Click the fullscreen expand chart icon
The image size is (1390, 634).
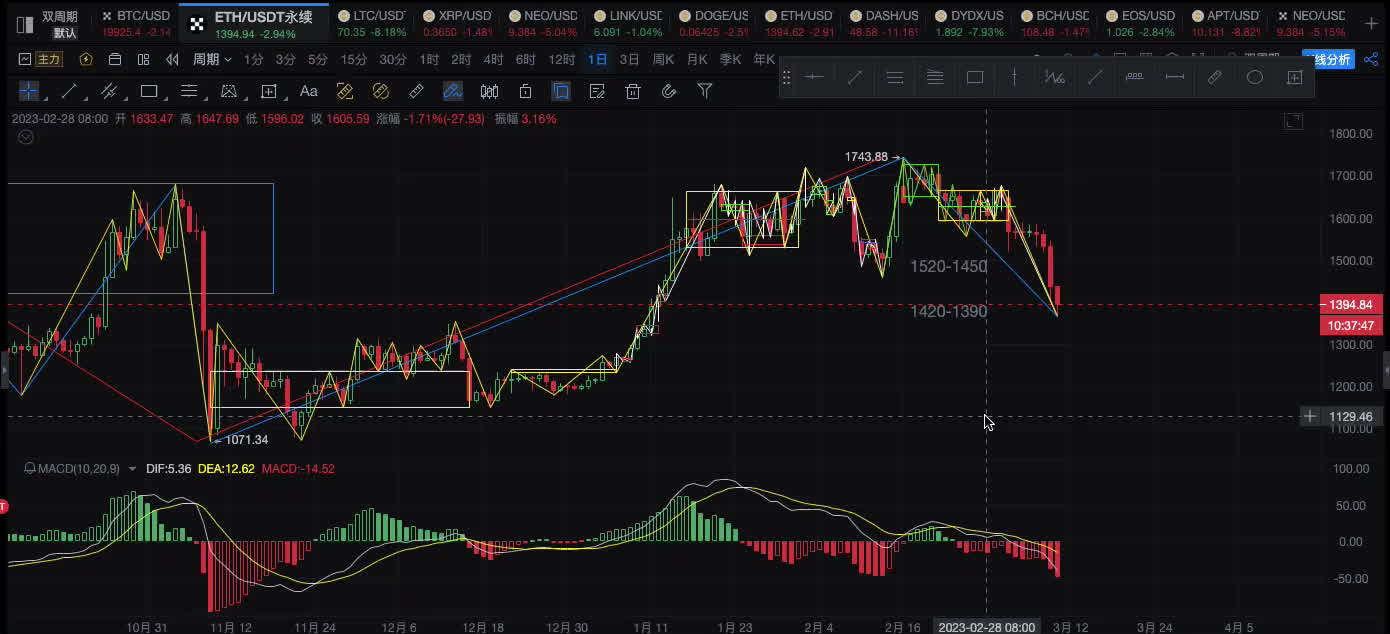[1293, 121]
